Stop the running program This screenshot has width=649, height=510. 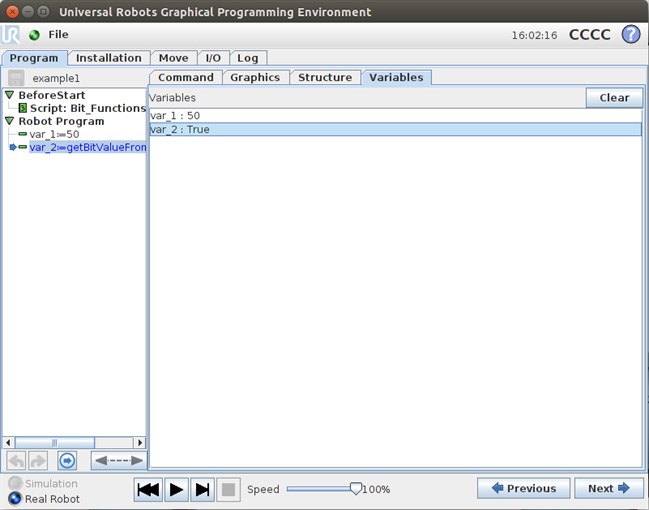[228, 490]
